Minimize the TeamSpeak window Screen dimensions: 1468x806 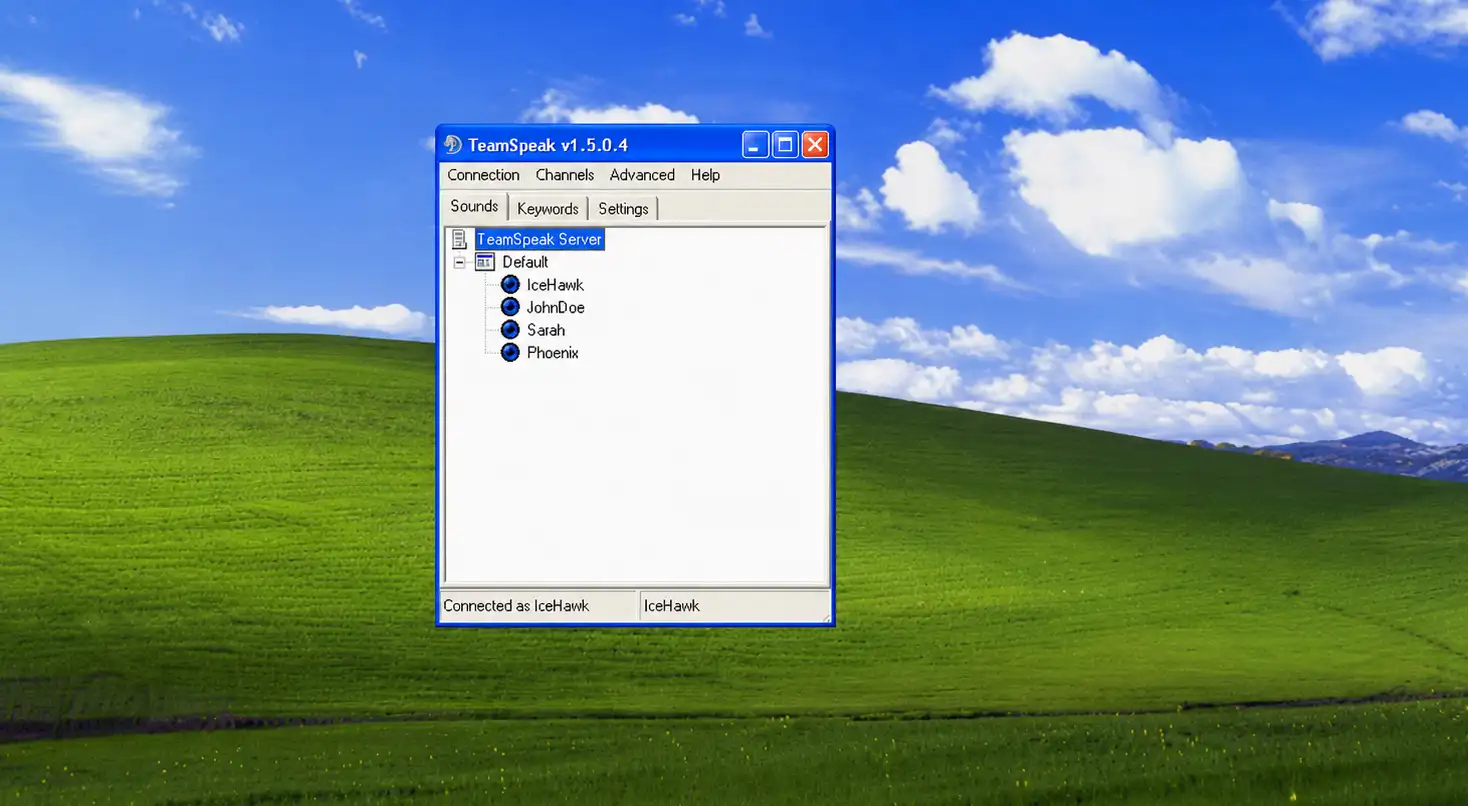pyautogui.click(x=756, y=145)
